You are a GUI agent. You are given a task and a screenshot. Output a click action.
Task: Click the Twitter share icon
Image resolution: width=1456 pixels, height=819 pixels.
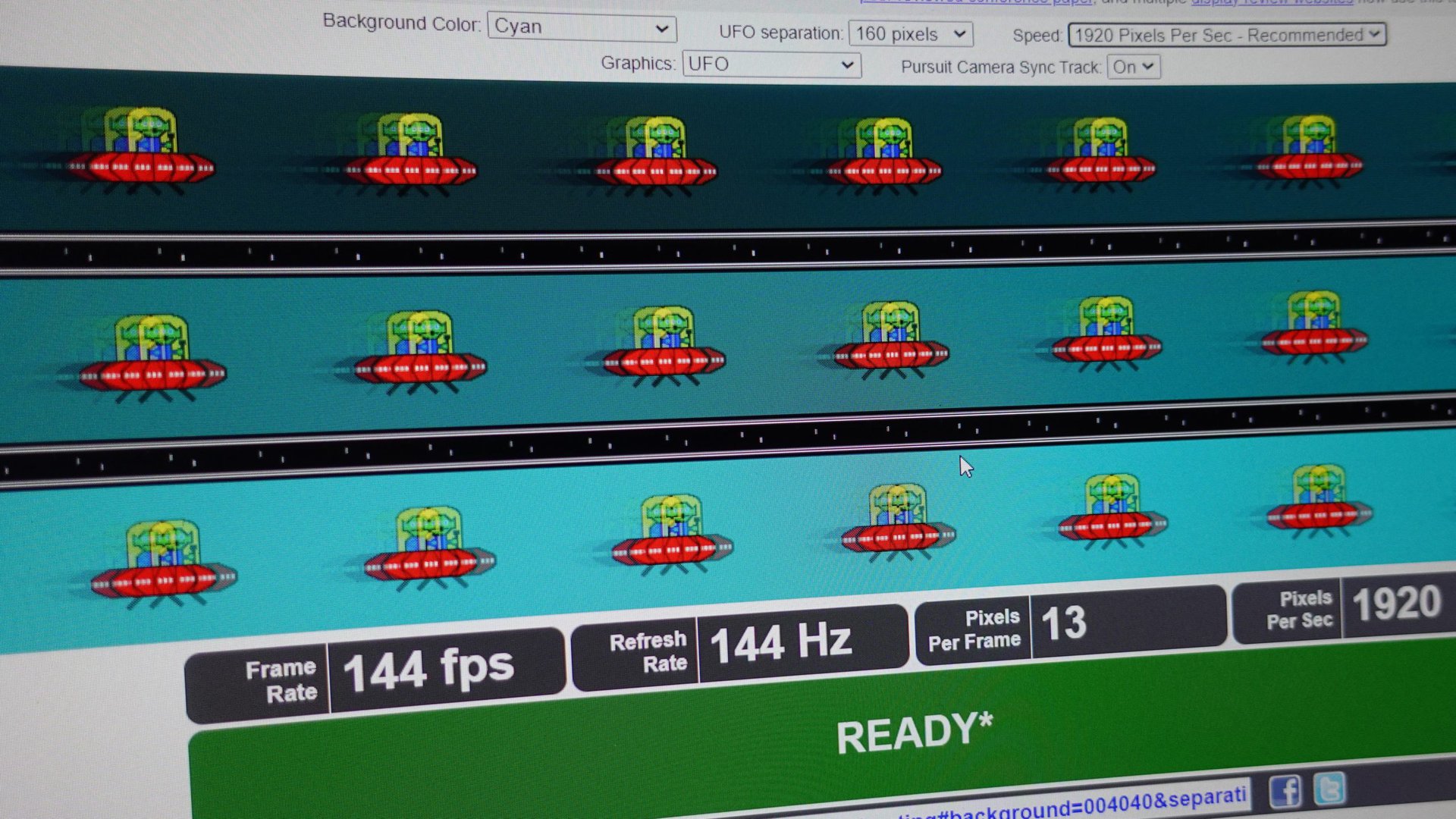click(1329, 789)
